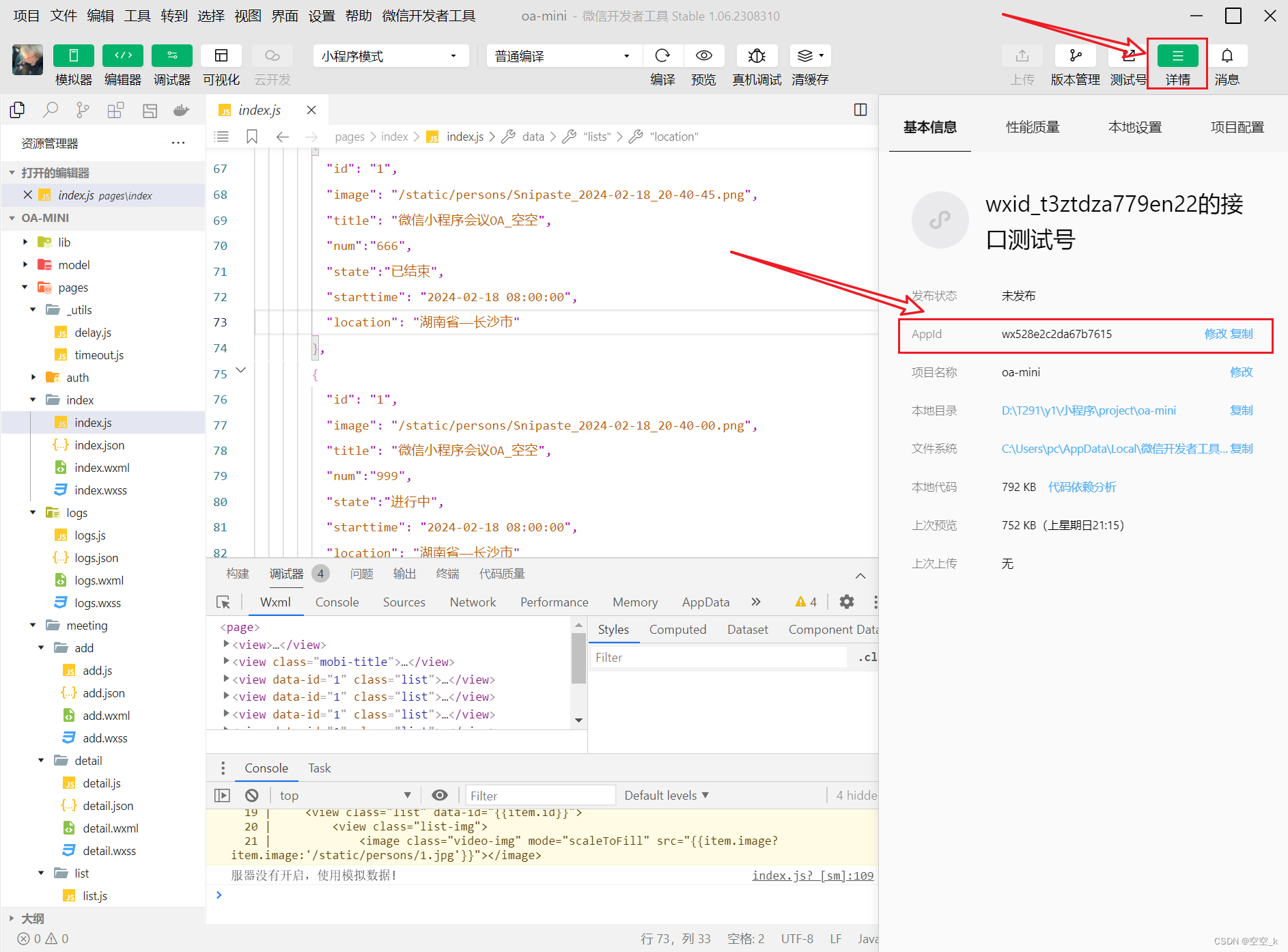Navigate back with the left arrow
1288x952 pixels.
coord(282,137)
